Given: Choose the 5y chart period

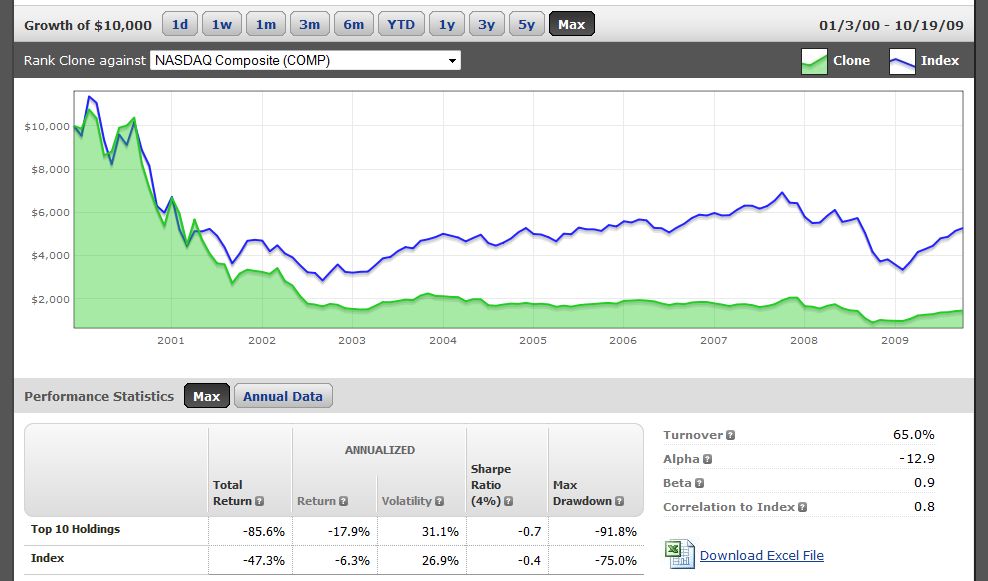Looking at the screenshot, I should tap(526, 24).
